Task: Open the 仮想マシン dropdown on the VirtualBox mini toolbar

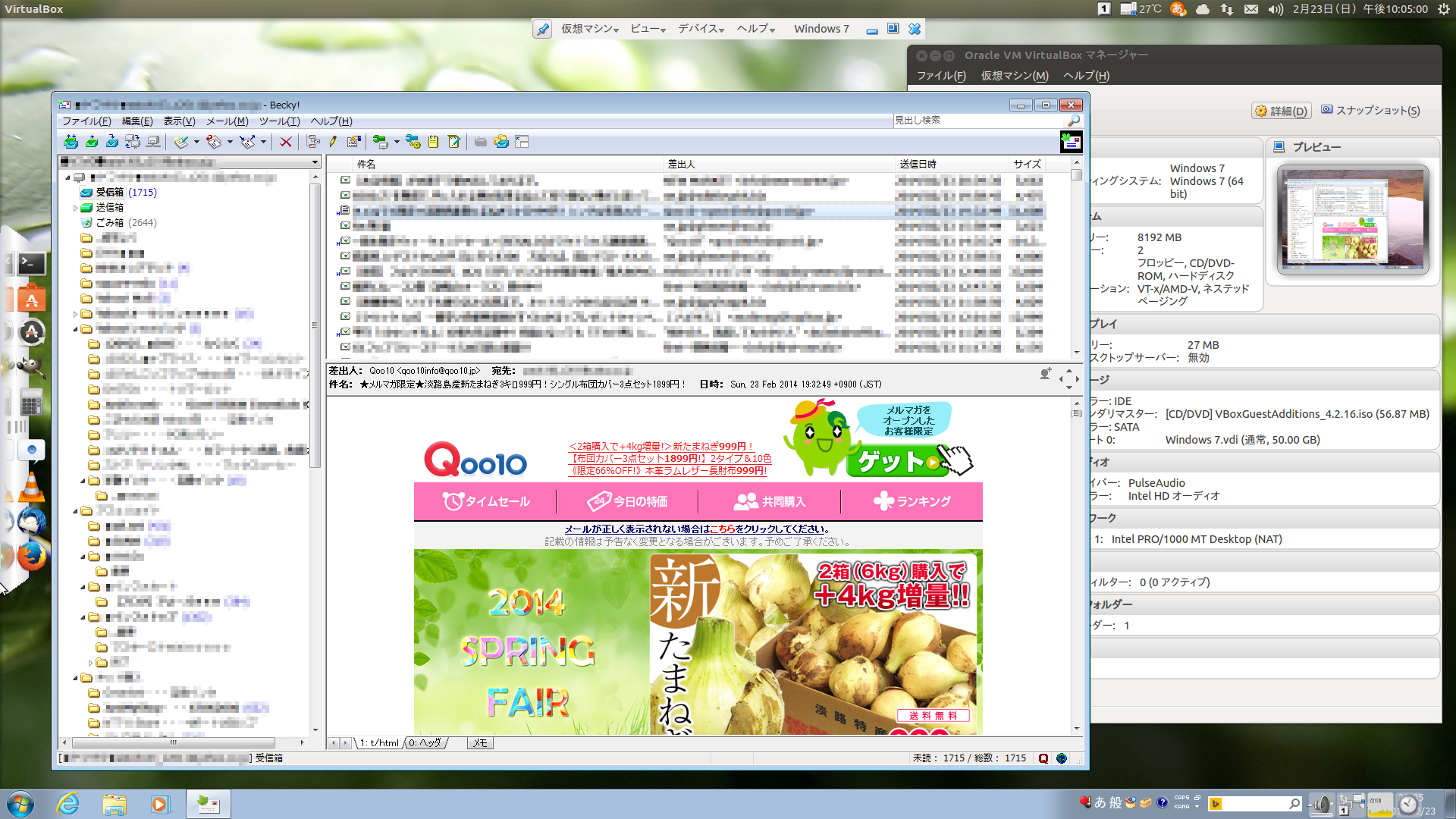Action: coord(590,29)
